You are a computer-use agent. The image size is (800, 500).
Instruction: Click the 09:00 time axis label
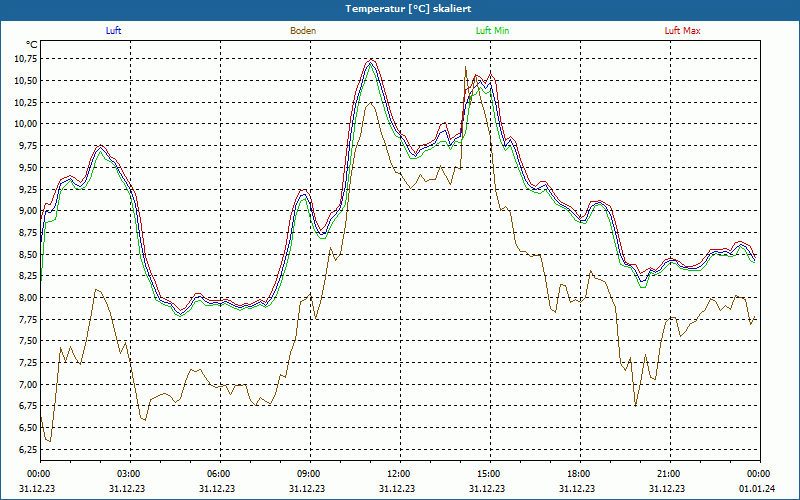pos(310,474)
